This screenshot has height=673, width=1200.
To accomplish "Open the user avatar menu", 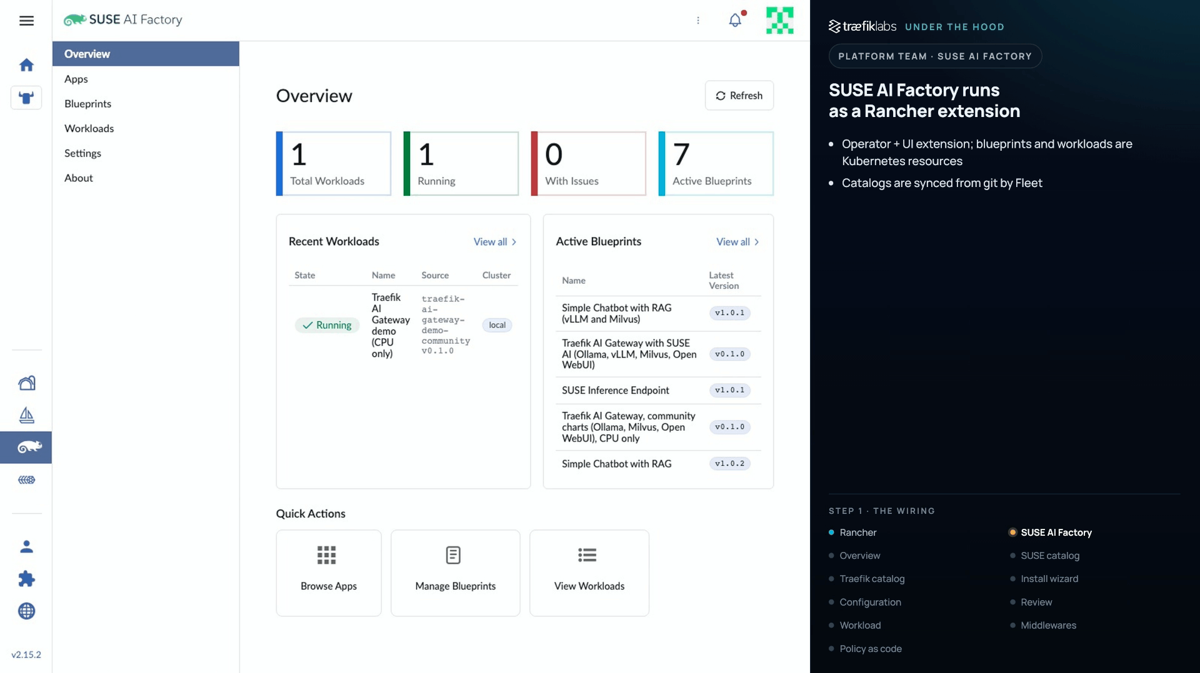I will 780,20.
